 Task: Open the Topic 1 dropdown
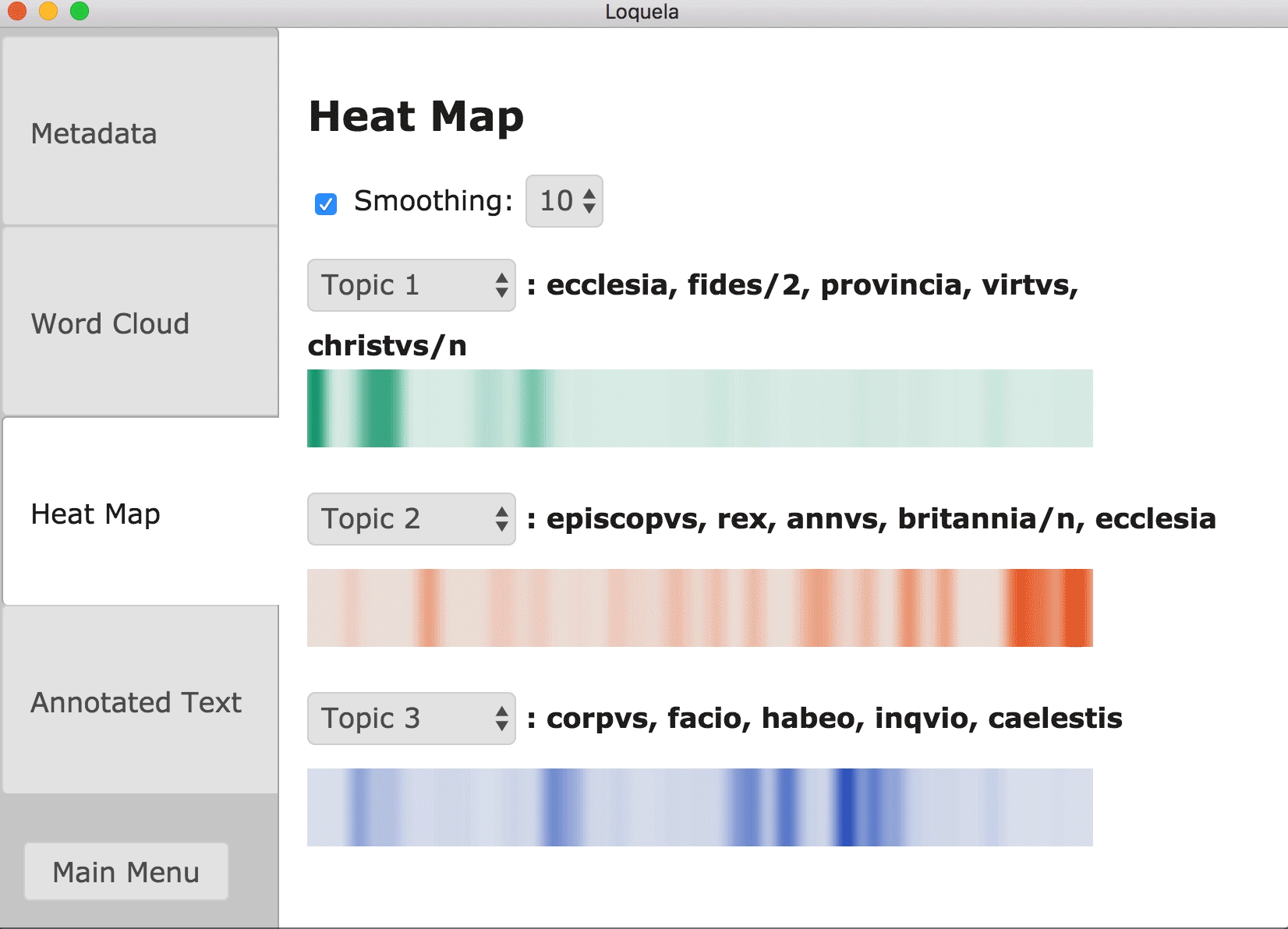[411, 285]
